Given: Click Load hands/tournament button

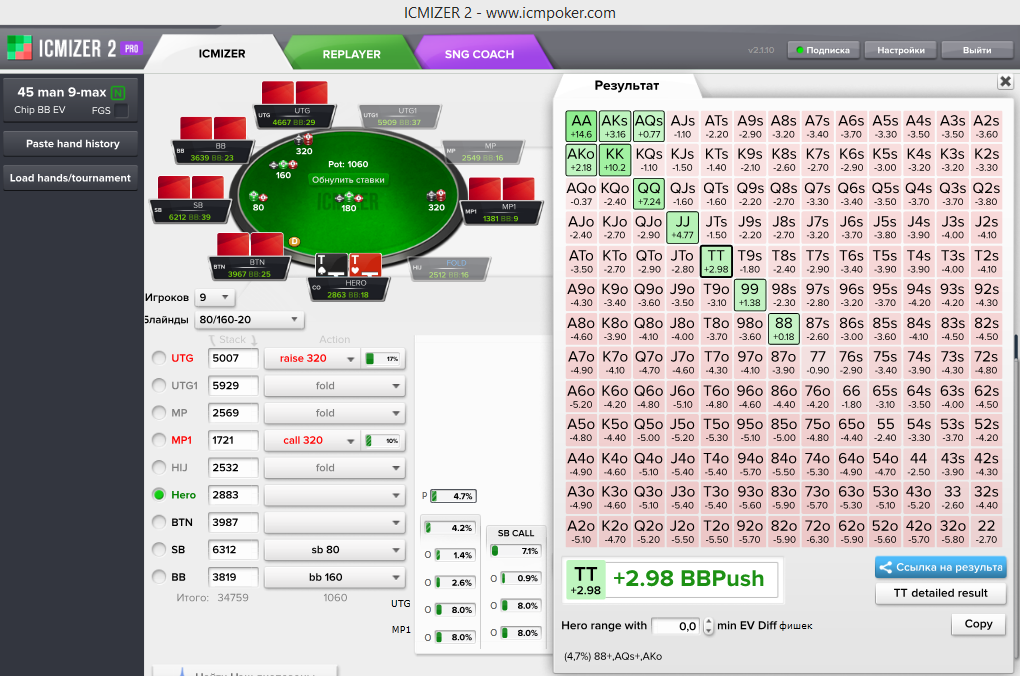Looking at the screenshot, I should point(70,178).
